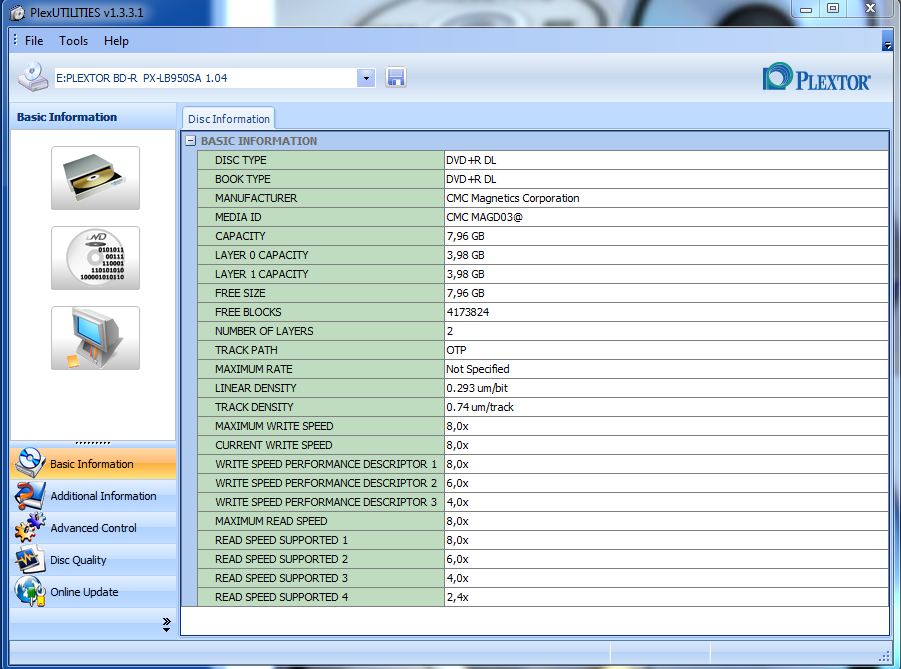Click WRITE SPEED PERFORMANCE DESCRIPTOR 2 label
This screenshot has height=669, width=901.
click(326, 483)
